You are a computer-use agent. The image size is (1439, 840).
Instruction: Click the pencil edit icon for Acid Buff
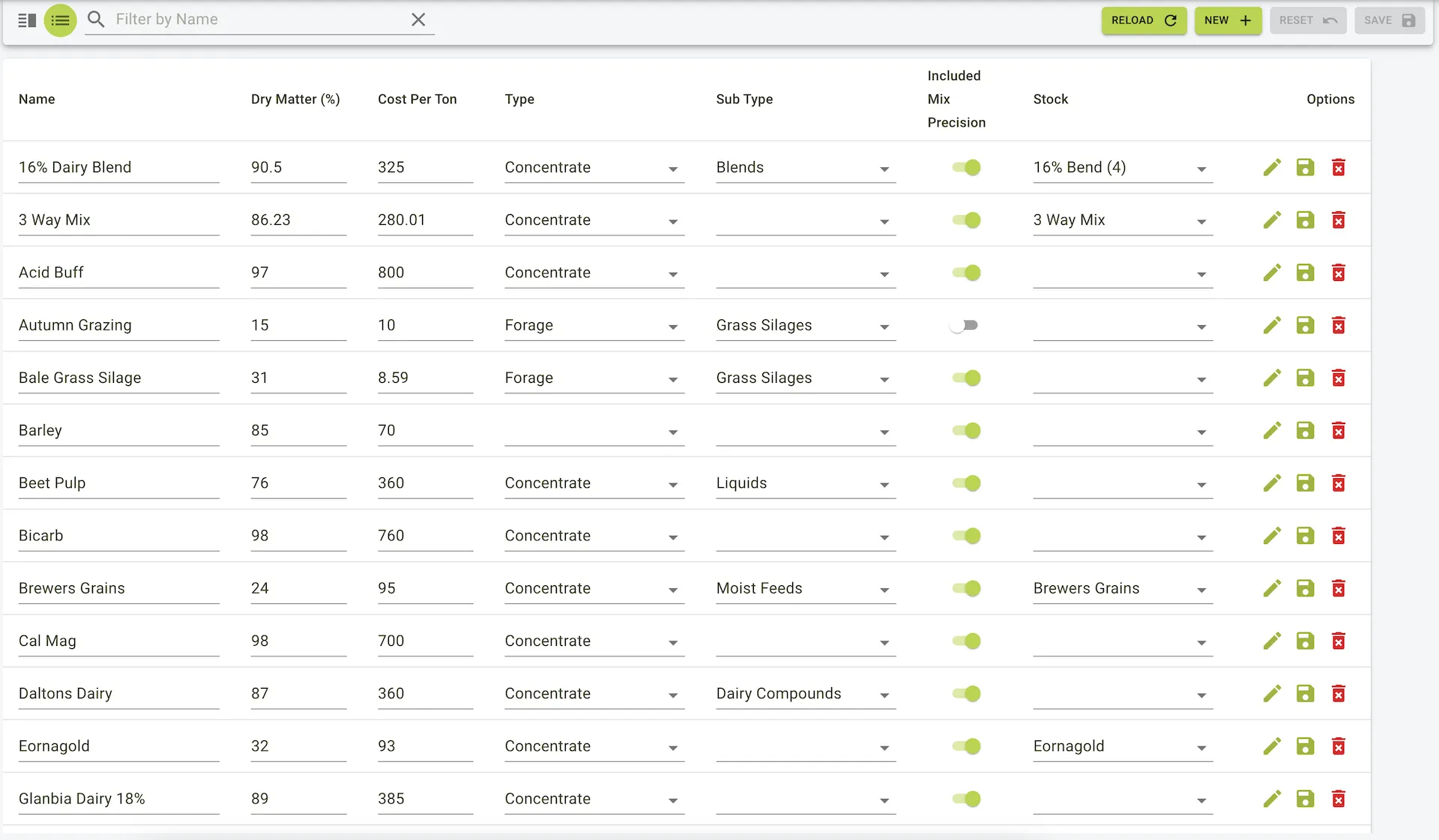(1272, 273)
